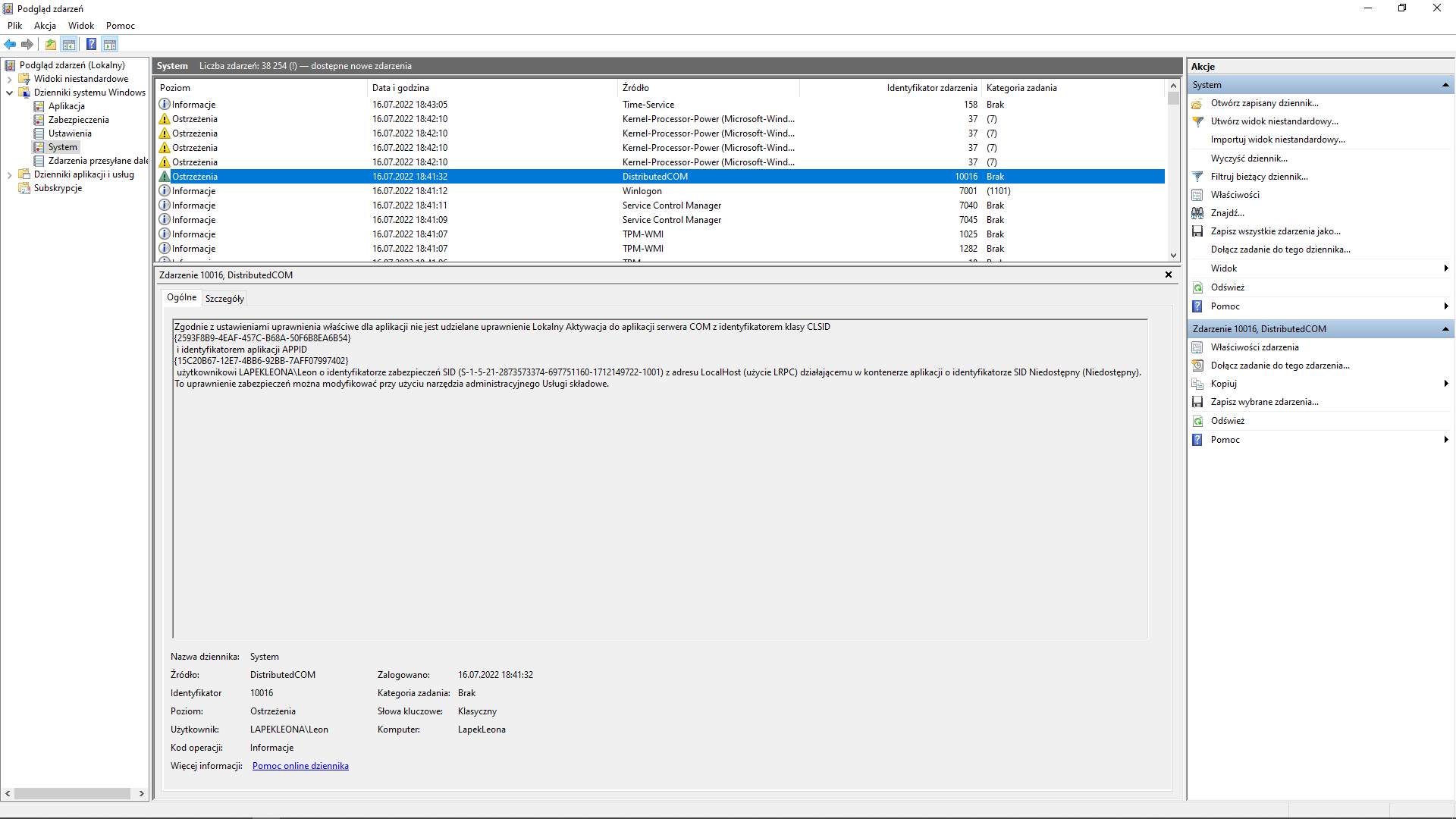1456x819 pixels.
Task: Open the Widok menu in the menu bar
Action: coord(81,26)
